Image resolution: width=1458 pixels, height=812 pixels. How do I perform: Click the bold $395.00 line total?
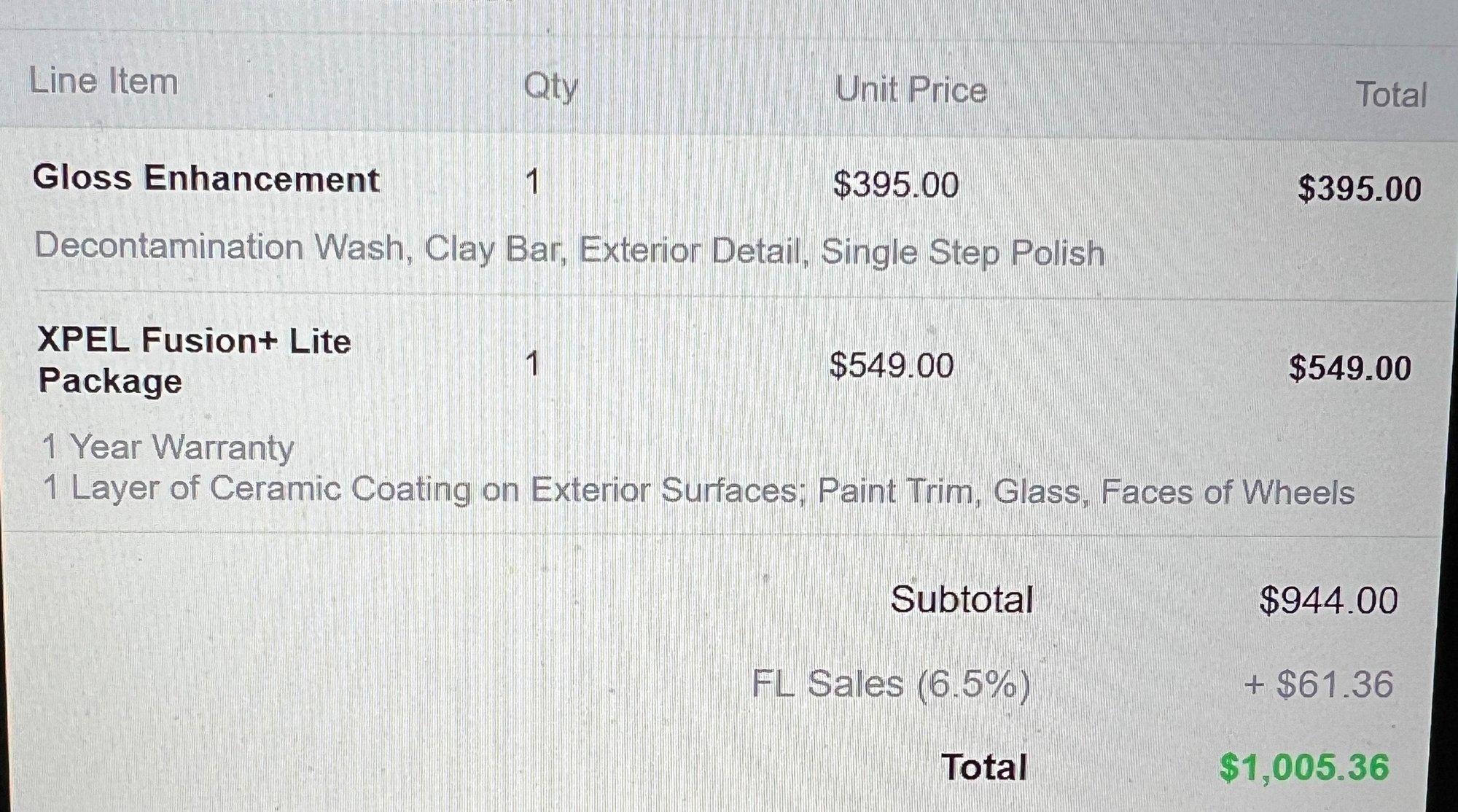tap(1360, 189)
